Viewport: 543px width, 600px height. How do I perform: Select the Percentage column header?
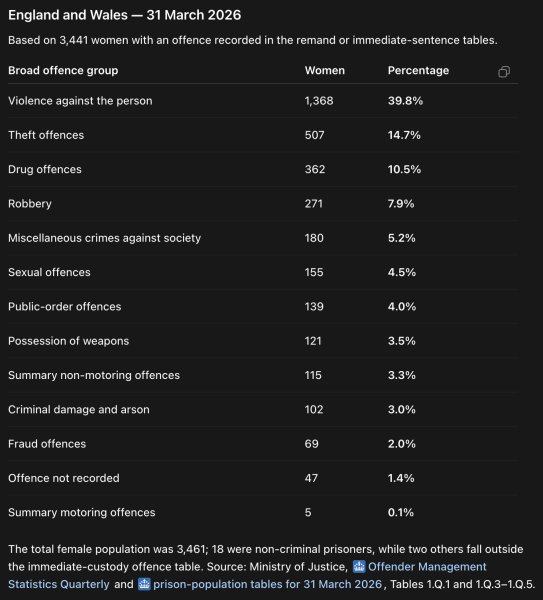click(418, 70)
